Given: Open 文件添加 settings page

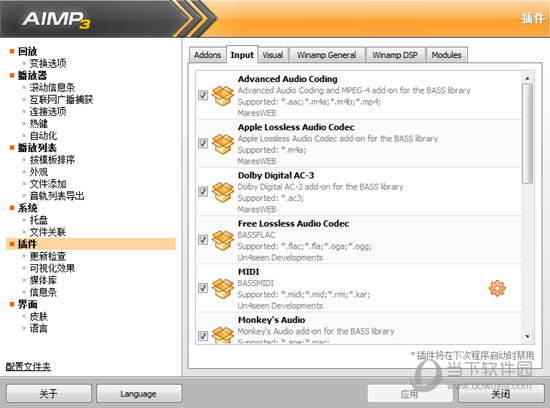Looking at the screenshot, I should (48, 184).
